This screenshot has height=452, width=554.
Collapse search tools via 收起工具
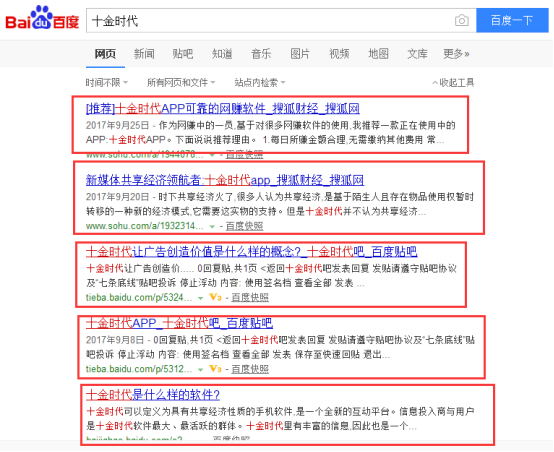(453, 83)
